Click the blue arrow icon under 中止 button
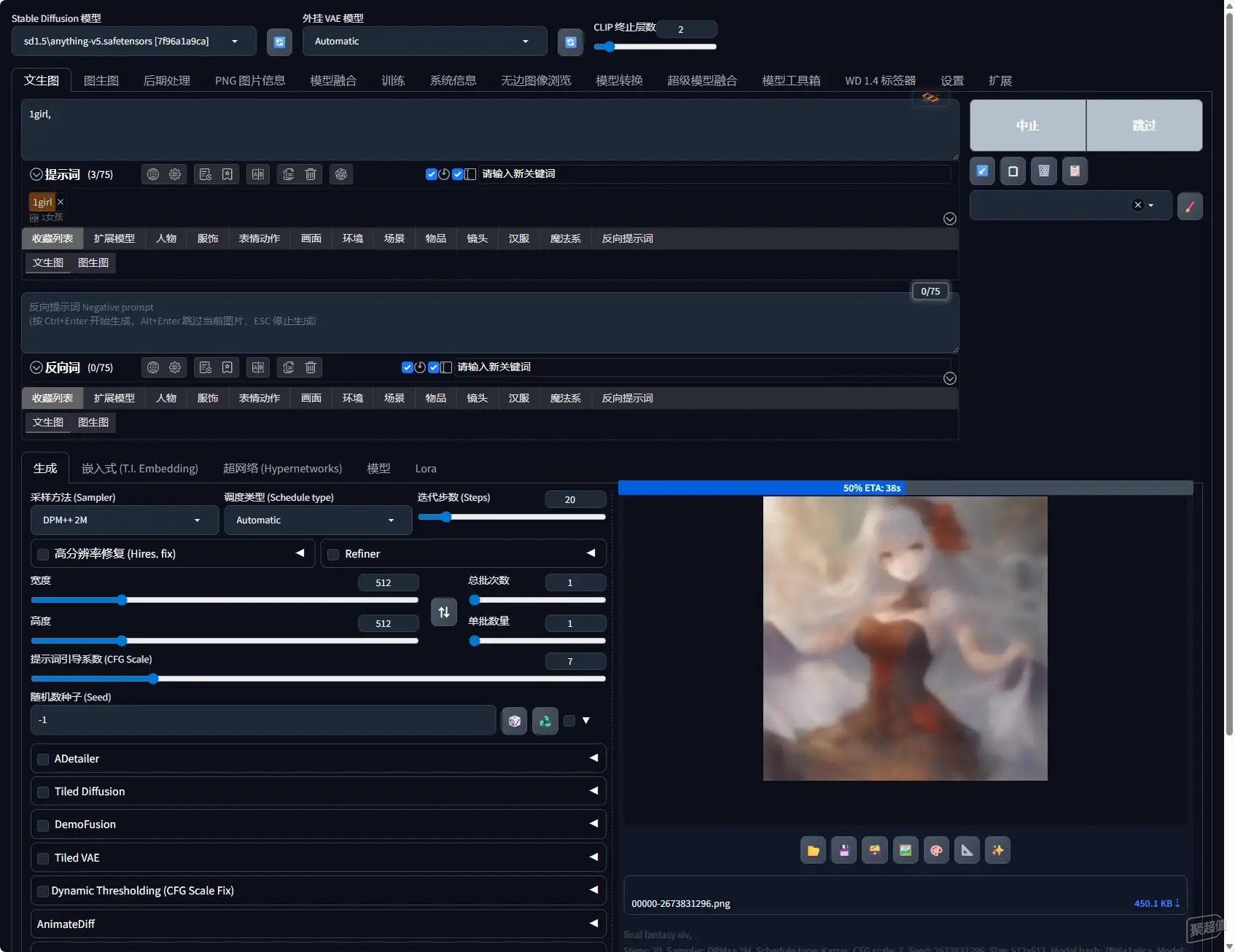 pos(982,171)
